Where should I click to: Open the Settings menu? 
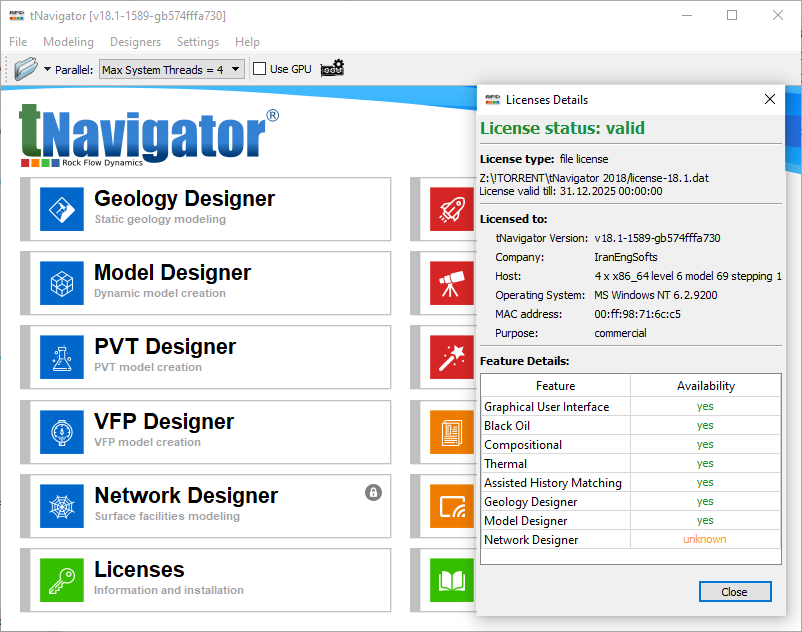pos(198,42)
